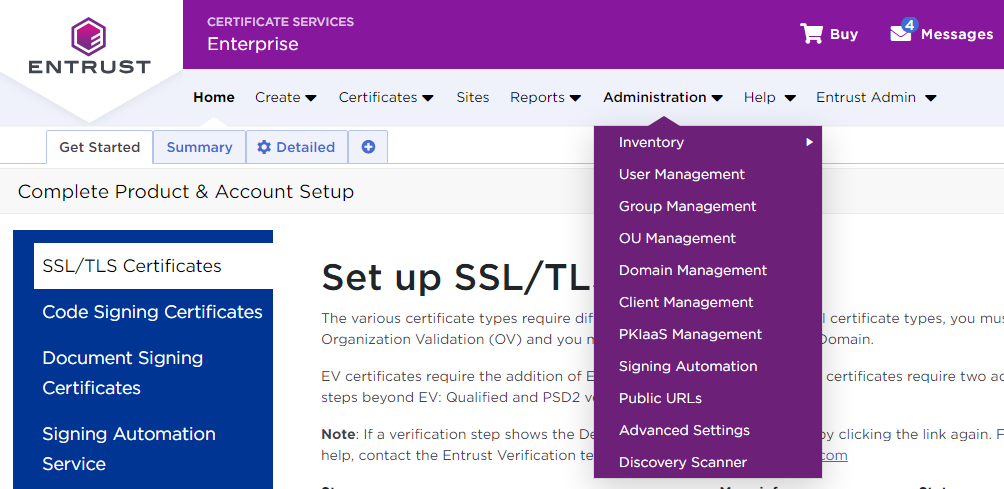Open the Entrust Admin account dropdown
This screenshot has width=1004, height=489.
click(x=875, y=97)
